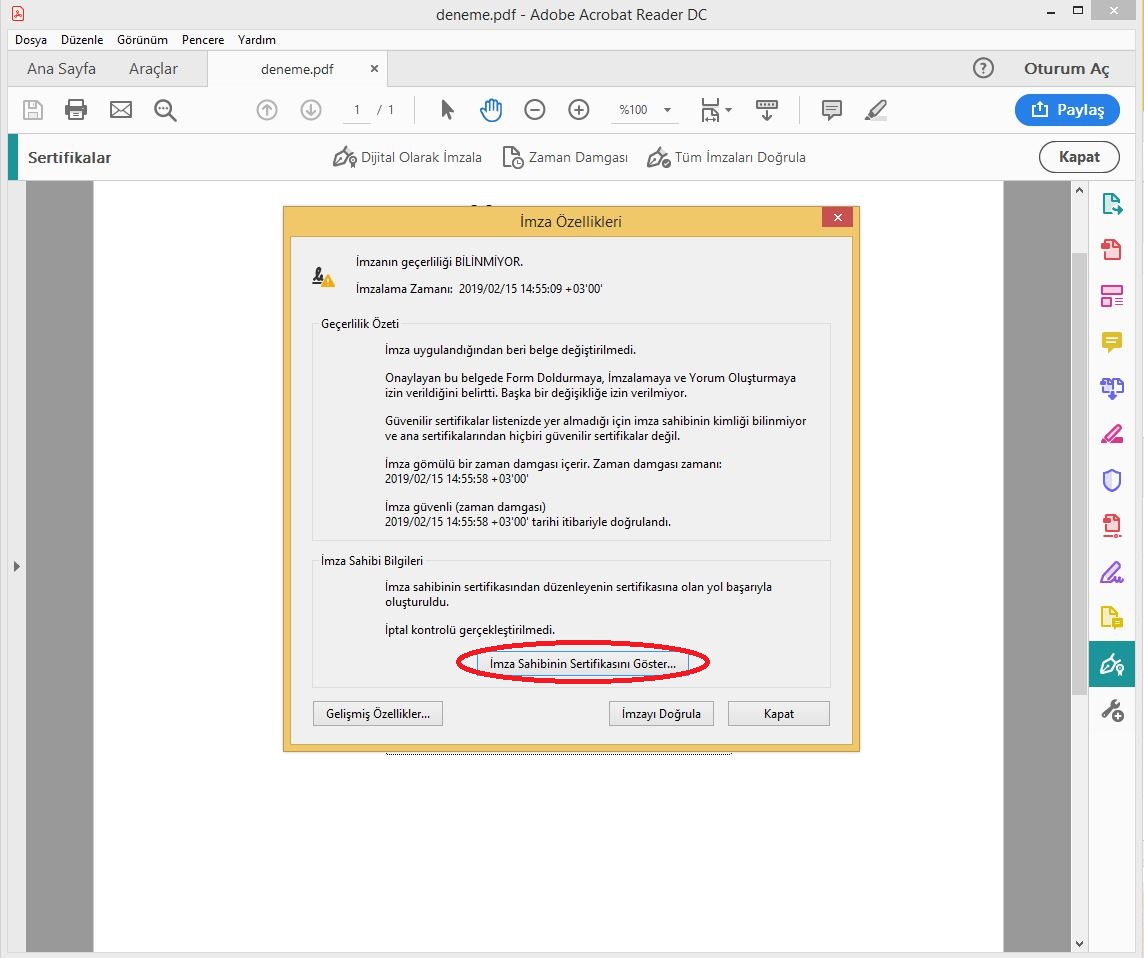Screen dimensions: 1144x958
Task: Open fit page width options icon
Action: tap(715, 110)
